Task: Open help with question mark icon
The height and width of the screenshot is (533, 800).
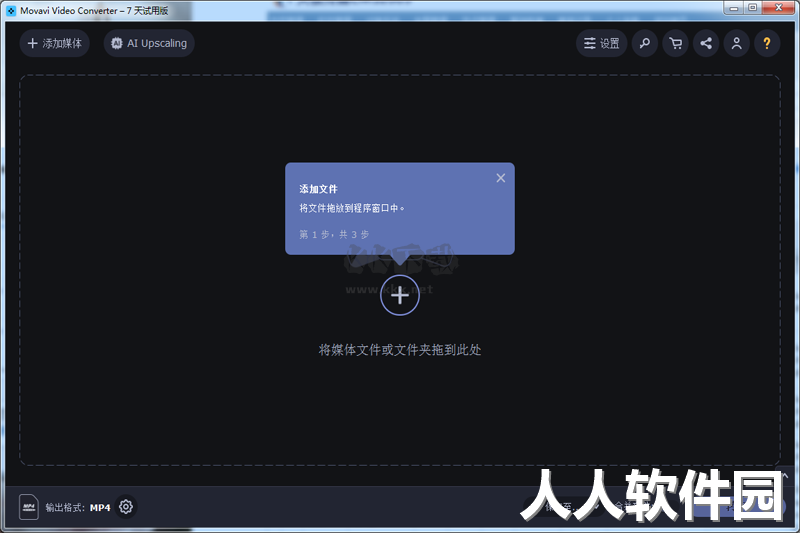Action: tap(767, 43)
